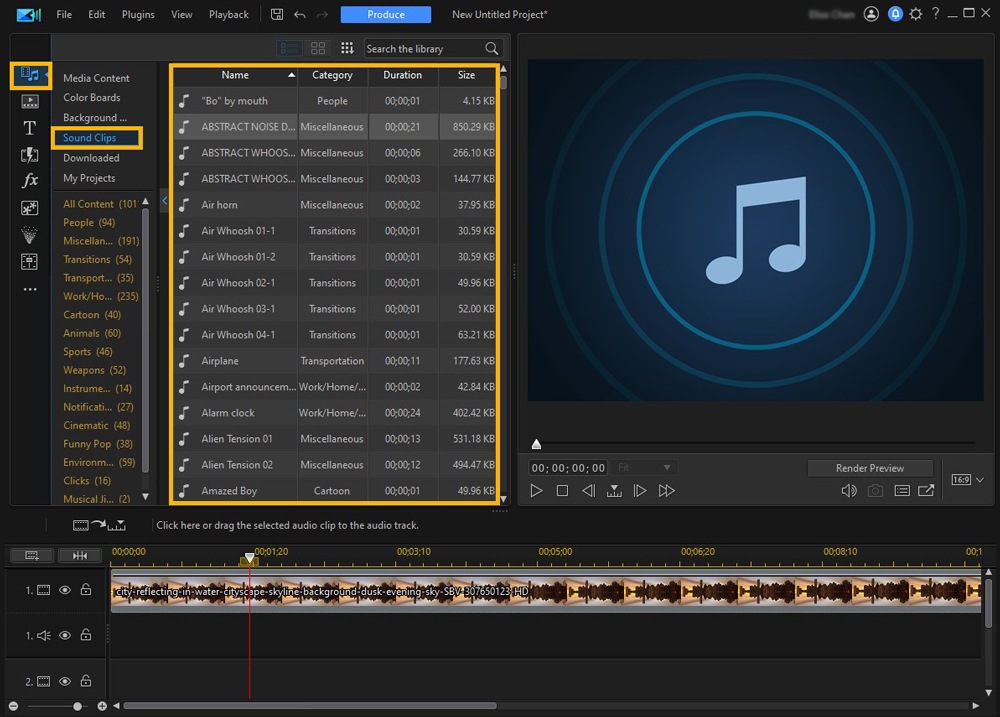Image resolution: width=1000 pixels, height=717 pixels.
Task: Lock video track 2
Action: tap(86, 682)
